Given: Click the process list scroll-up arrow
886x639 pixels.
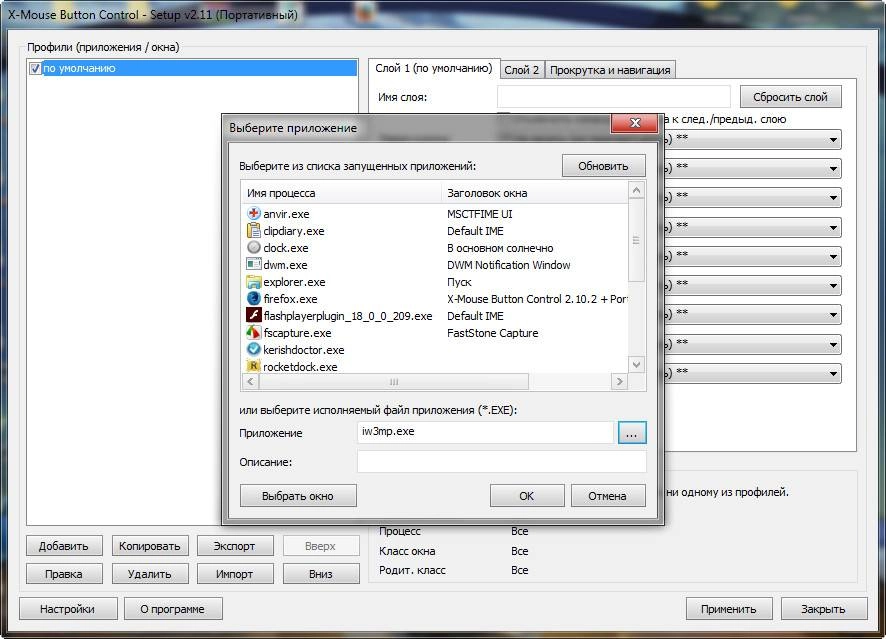Looking at the screenshot, I should (x=636, y=191).
